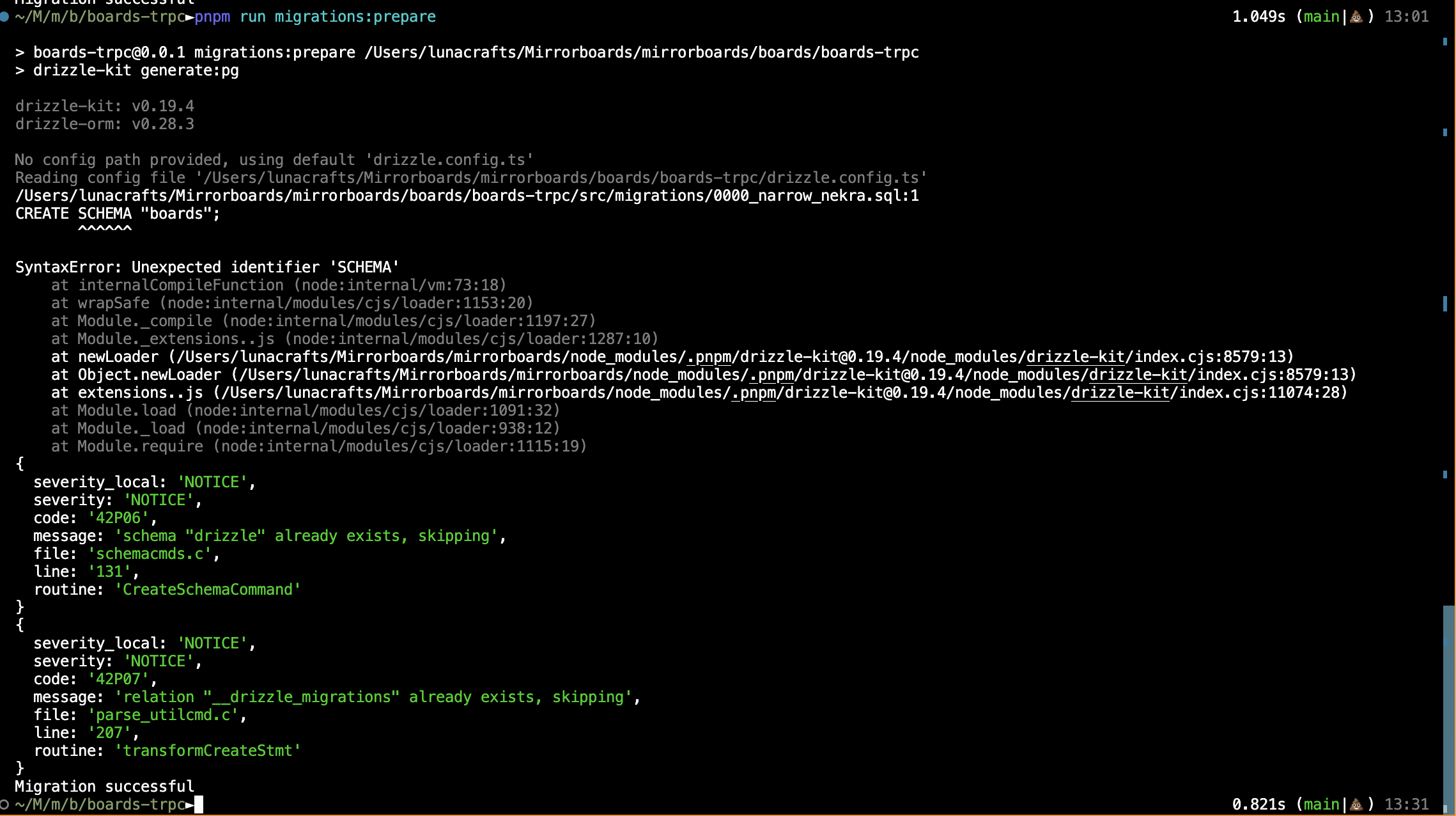1456x816 pixels.
Task: Open .pnpm link in 'Object.newLoader' line
Action: click(x=771, y=375)
